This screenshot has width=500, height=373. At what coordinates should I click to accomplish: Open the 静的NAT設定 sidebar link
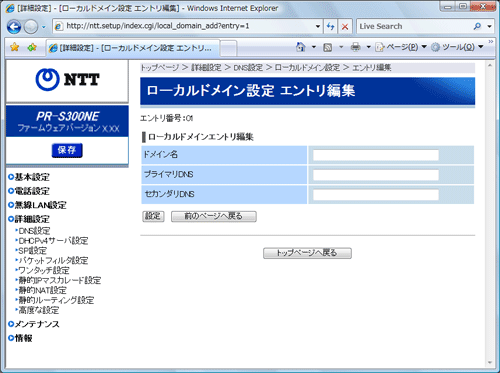click(43, 290)
